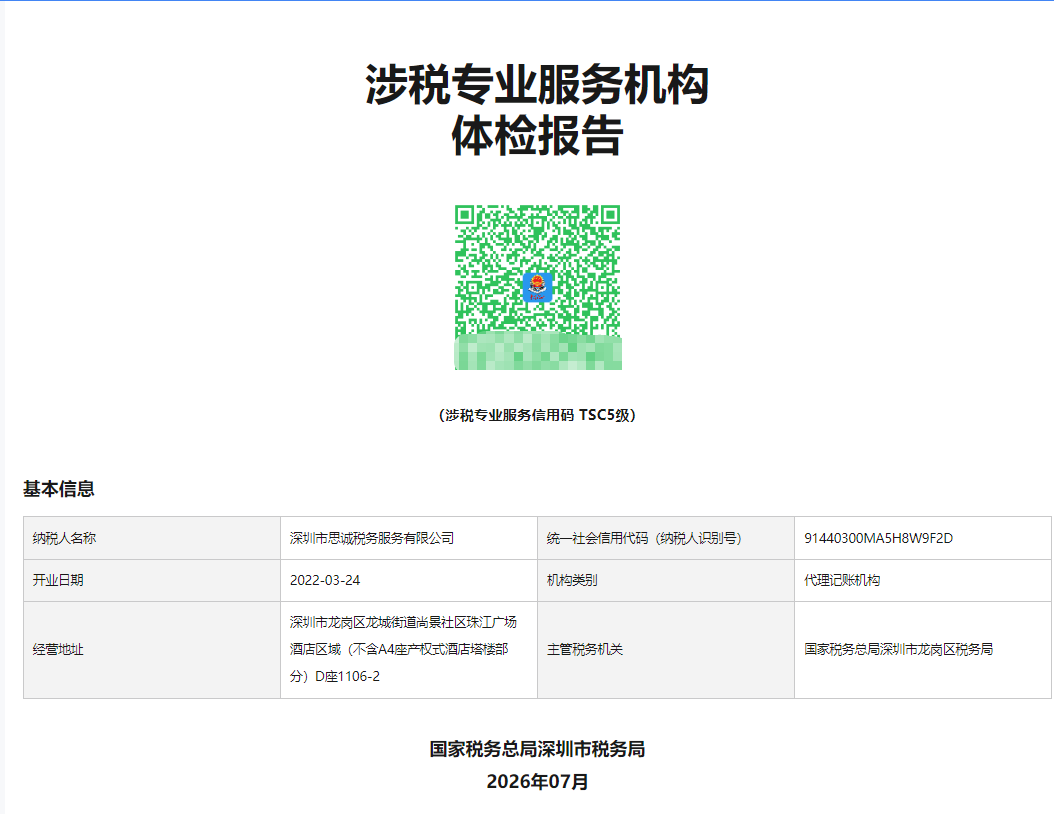Click the 开业日期 label cell
Viewport: 1054px width, 814px height.
[152, 580]
